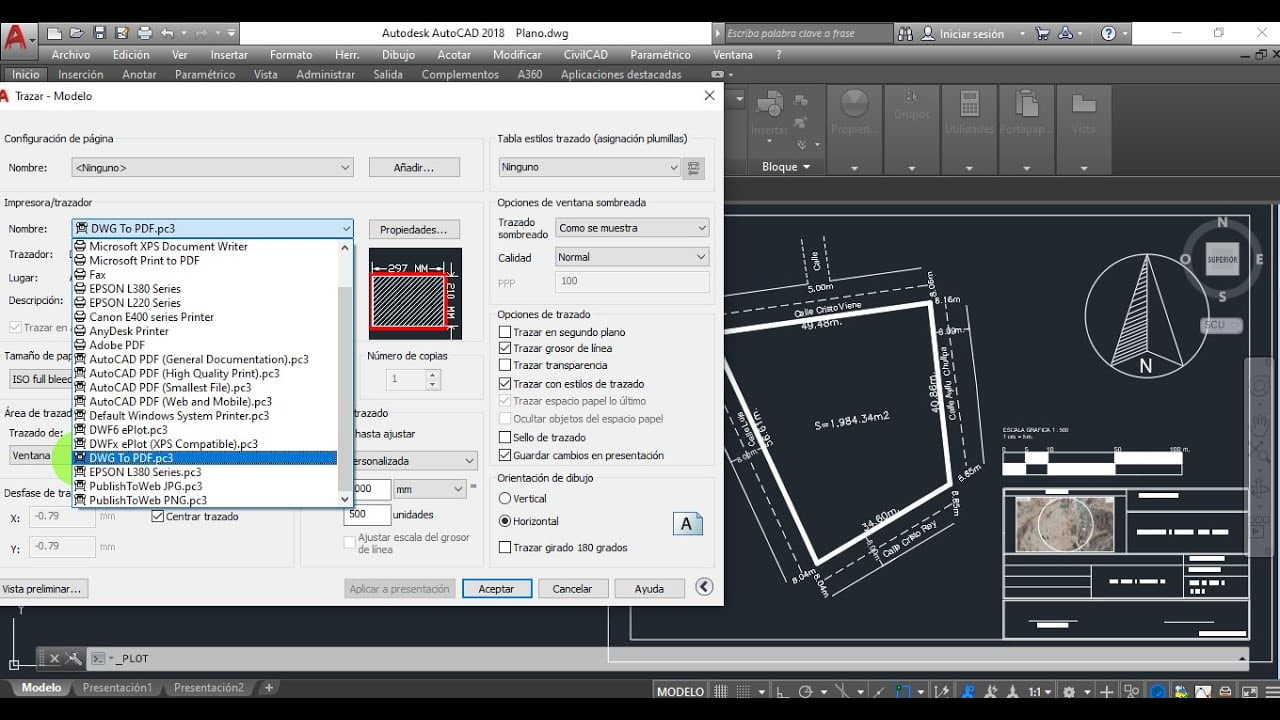Click the New file icon in quick access toolbar
This screenshot has height=720, width=1280.
tap(55, 34)
